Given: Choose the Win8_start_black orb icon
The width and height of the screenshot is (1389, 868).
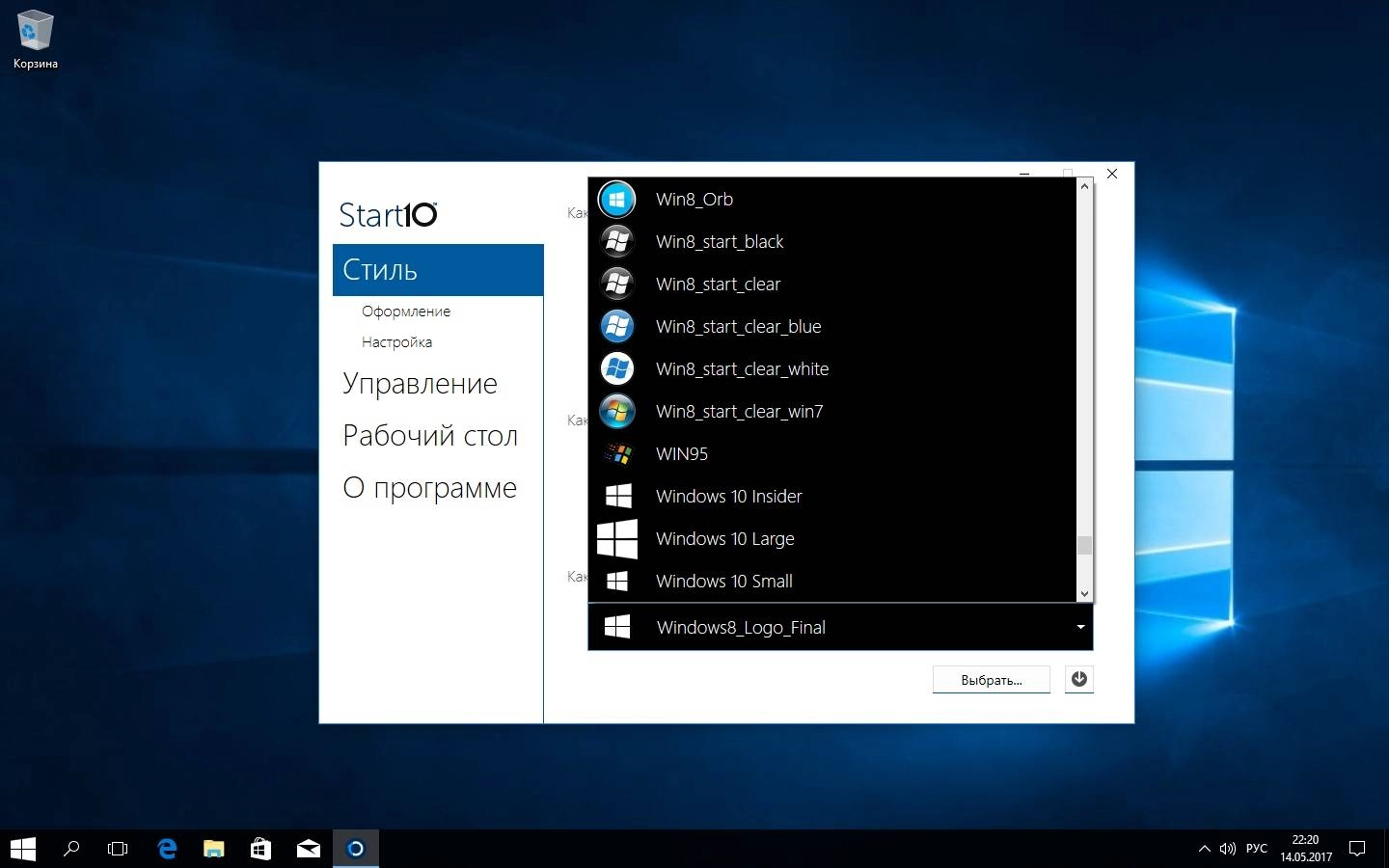Looking at the screenshot, I should (617, 241).
